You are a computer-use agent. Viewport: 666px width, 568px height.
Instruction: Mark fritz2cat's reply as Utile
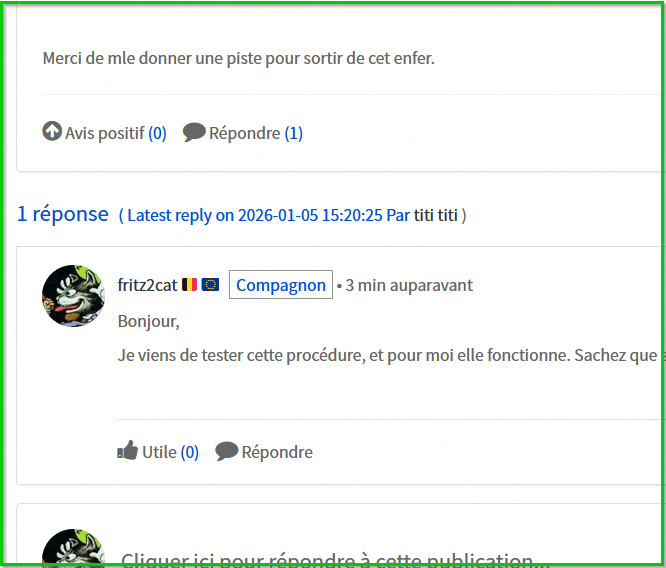tap(159, 452)
